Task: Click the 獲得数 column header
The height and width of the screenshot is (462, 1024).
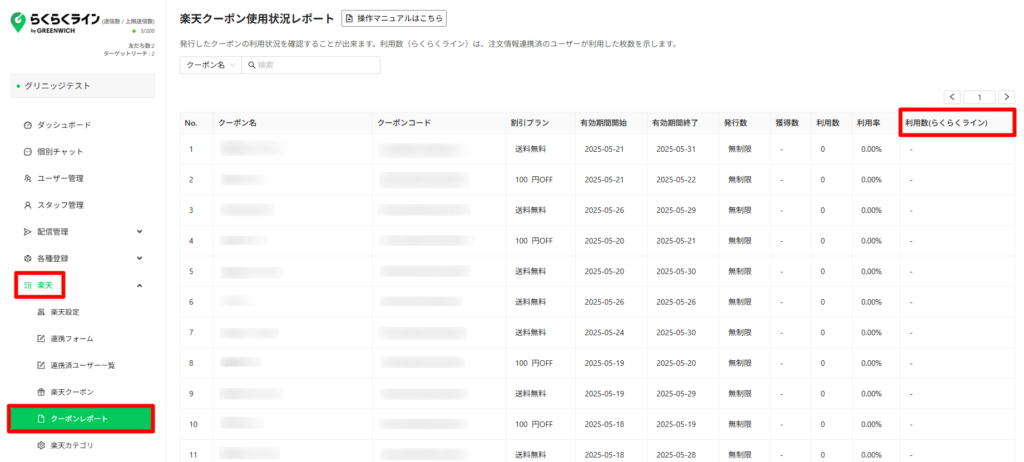Action: [790, 123]
